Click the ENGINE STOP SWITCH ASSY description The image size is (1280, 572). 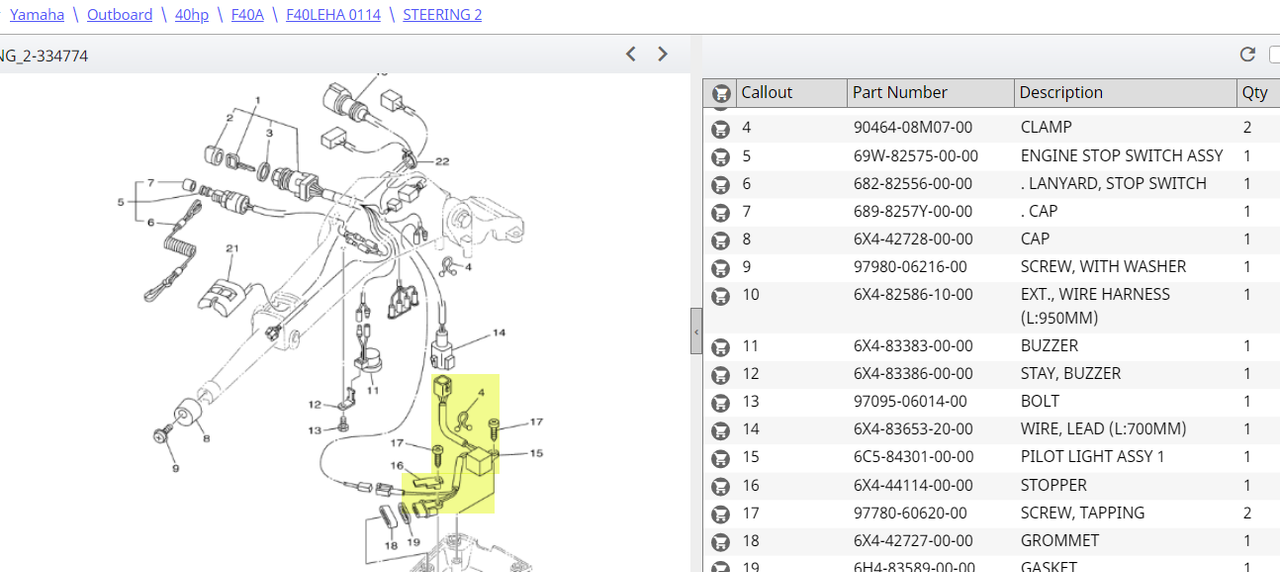pyautogui.click(x=1121, y=156)
